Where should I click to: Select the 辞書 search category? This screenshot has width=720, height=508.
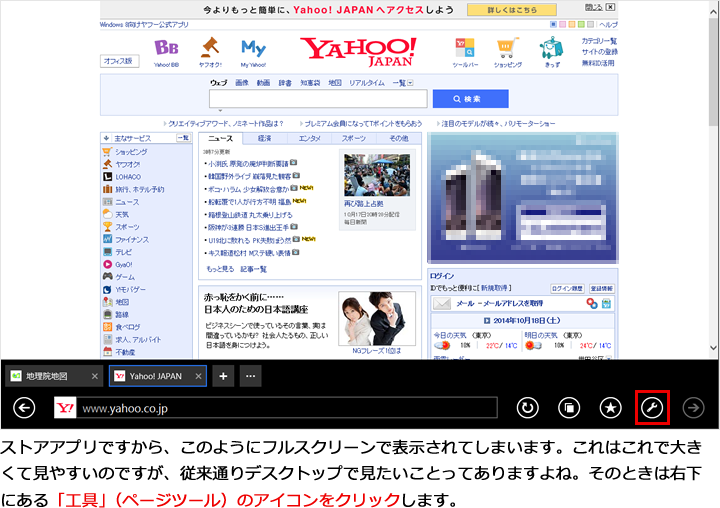(x=285, y=83)
